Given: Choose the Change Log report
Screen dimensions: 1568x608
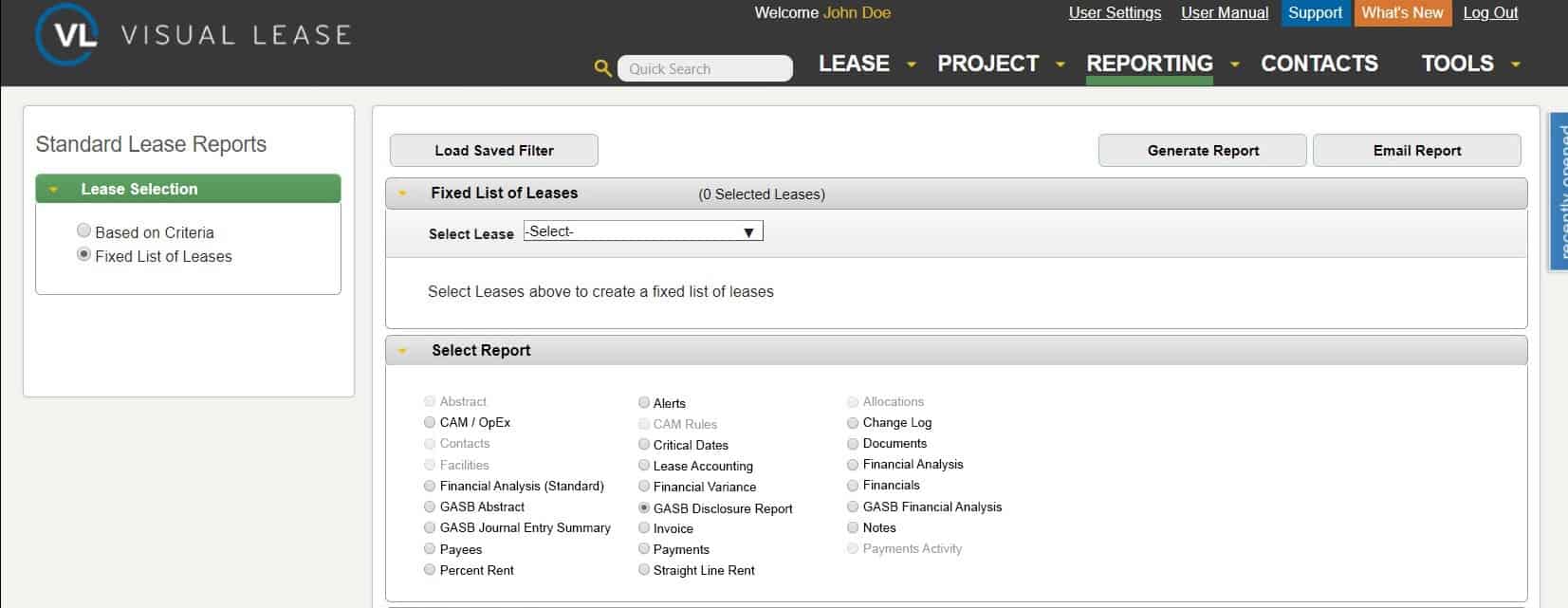Looking at the screenshot, I should (x=853, y=422).
